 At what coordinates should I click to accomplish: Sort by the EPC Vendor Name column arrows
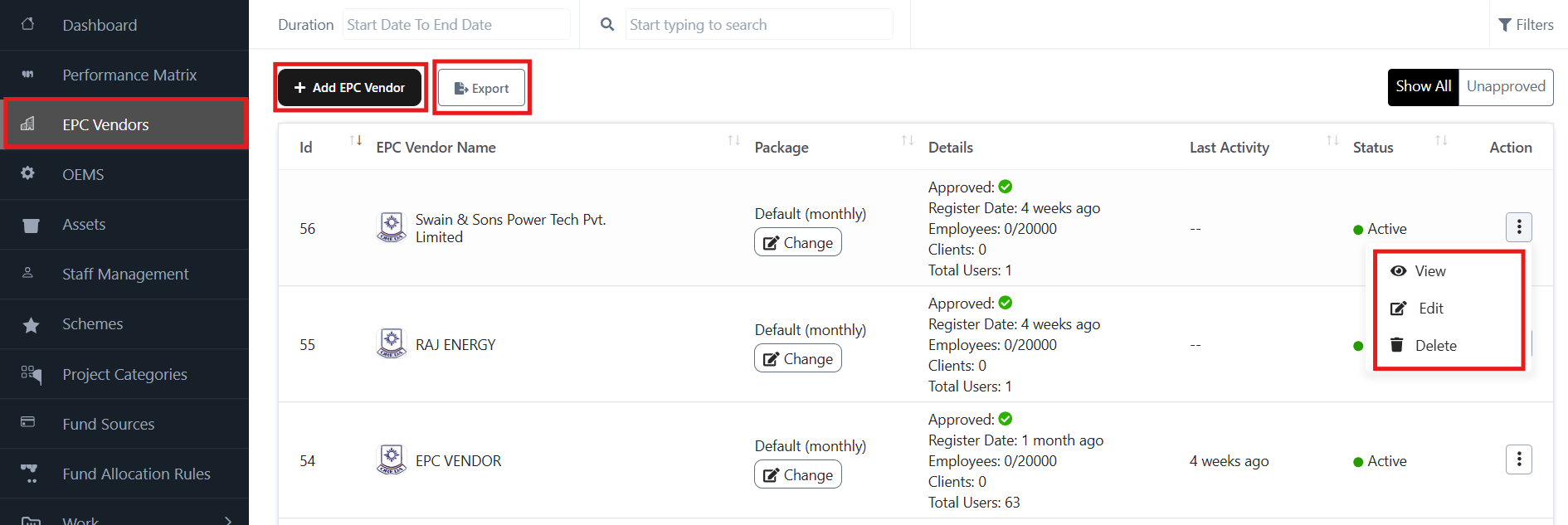tap(733, 140)
